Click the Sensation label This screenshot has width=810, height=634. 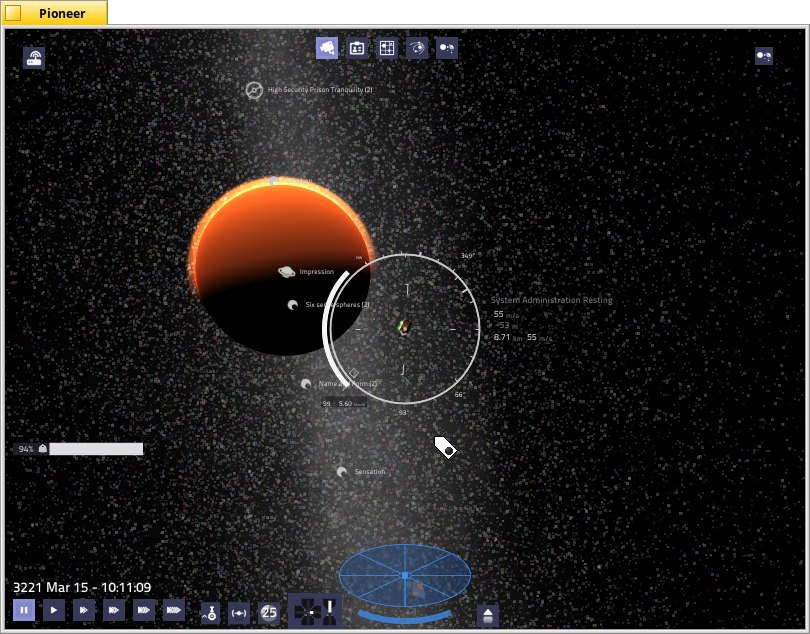(370, 472)
